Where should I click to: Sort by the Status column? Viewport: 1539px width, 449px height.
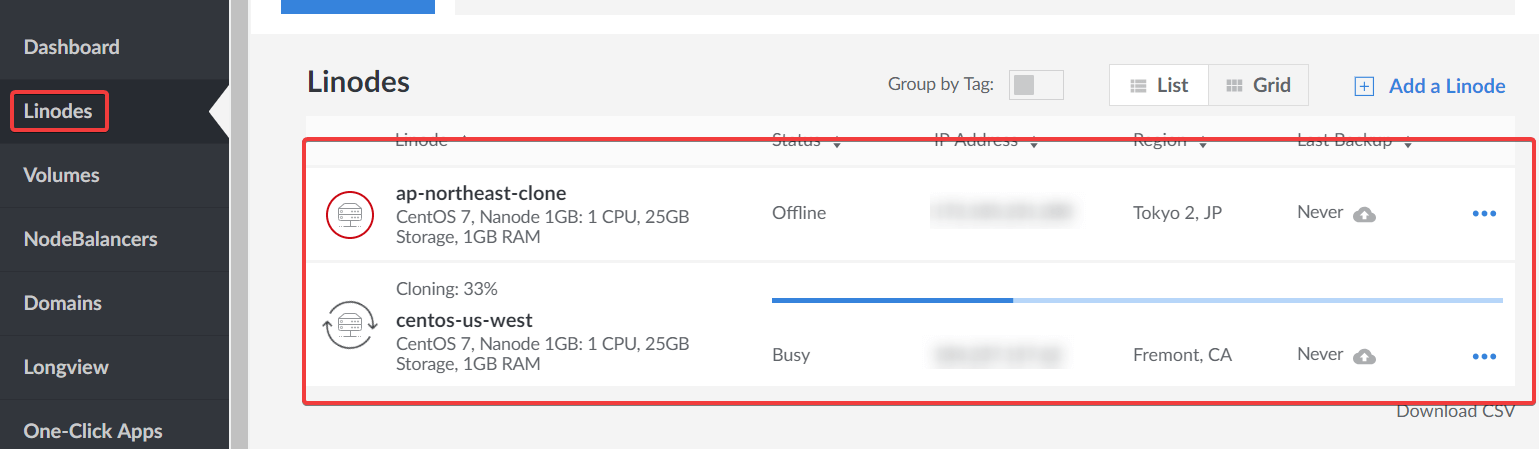[x=805, y=141]
